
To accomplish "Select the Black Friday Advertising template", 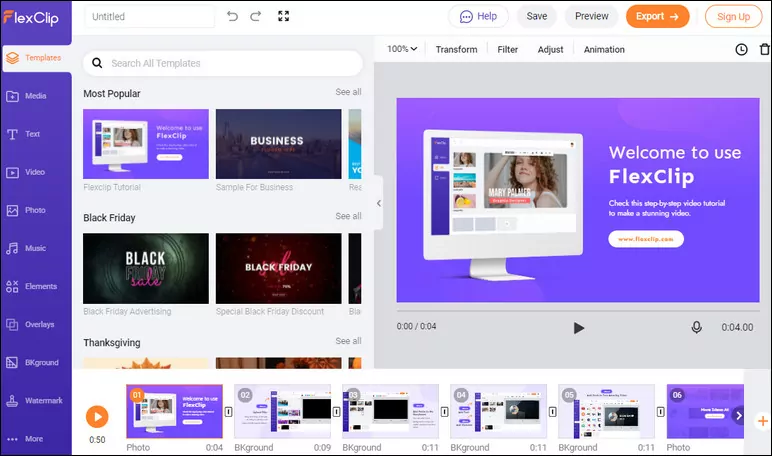I will click(146, 268).
